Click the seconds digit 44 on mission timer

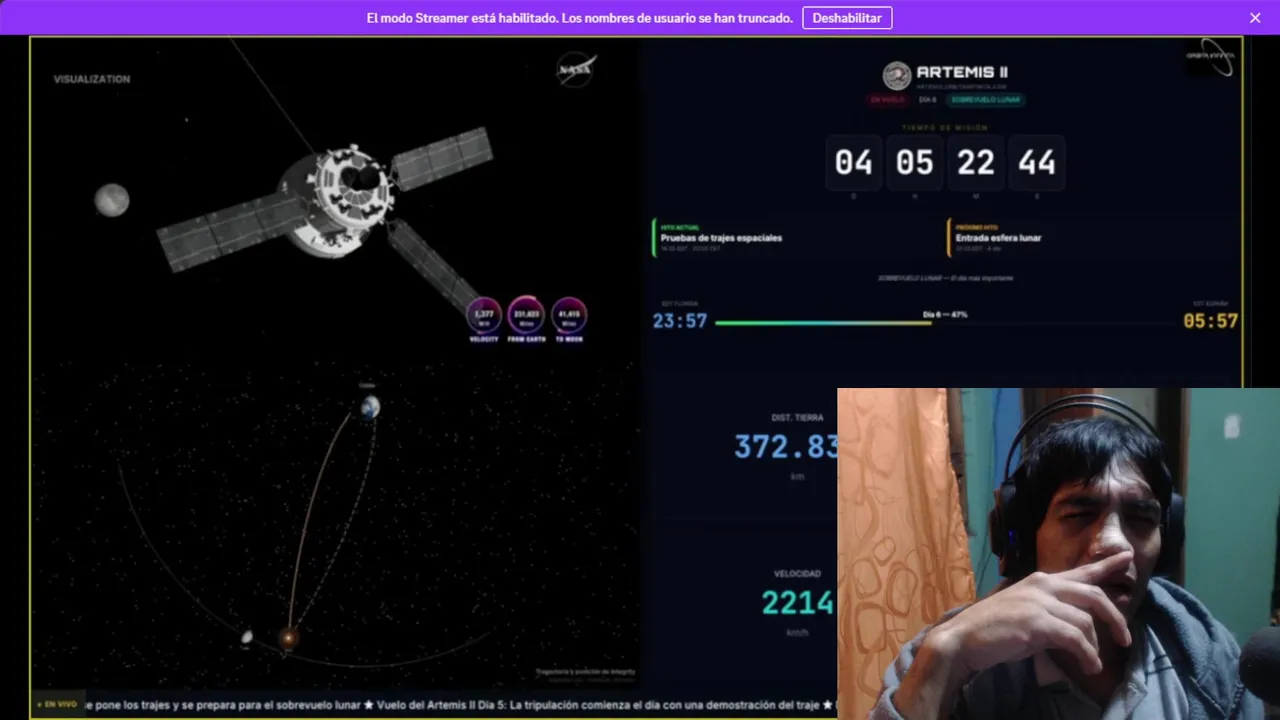1037,163
